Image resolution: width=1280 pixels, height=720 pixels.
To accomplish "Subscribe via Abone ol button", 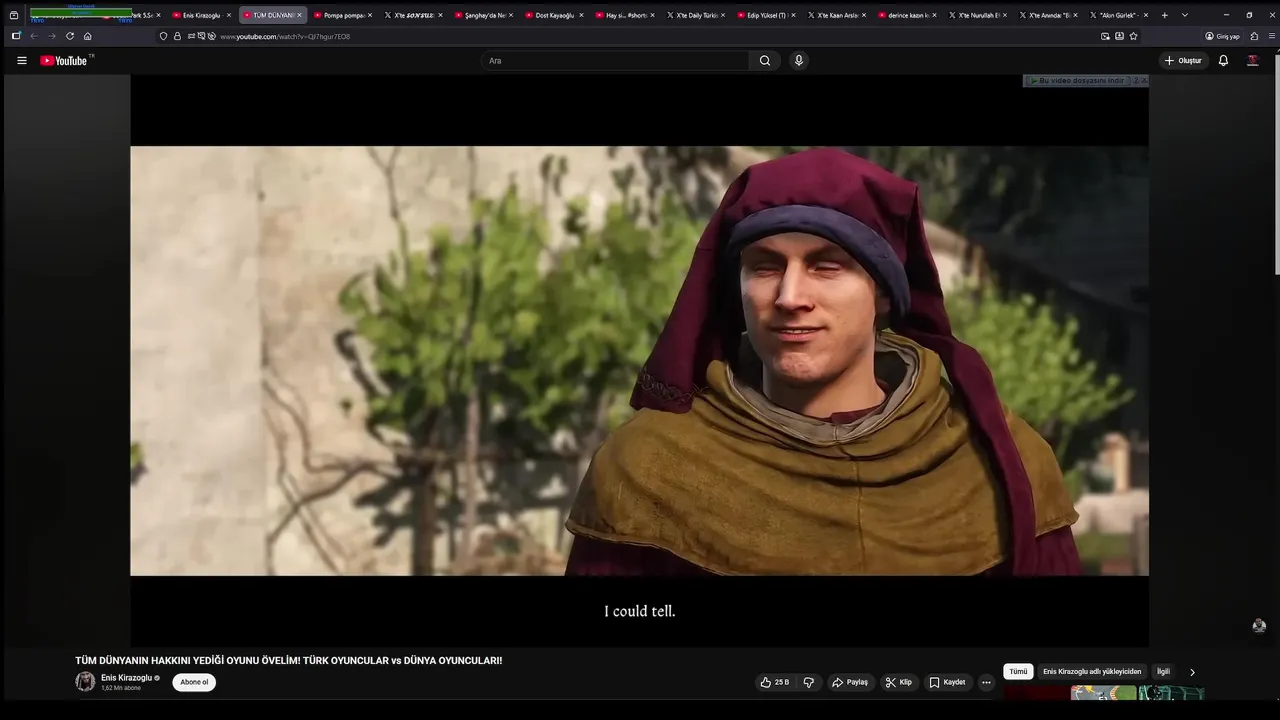I will pyautogui.click(x=194, y=682).
